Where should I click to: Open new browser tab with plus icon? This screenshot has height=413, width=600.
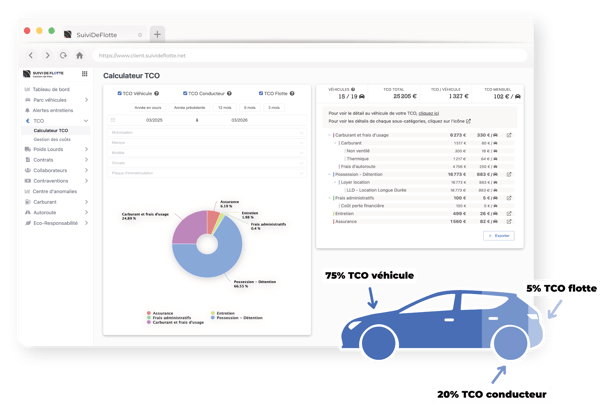point(157,34)
